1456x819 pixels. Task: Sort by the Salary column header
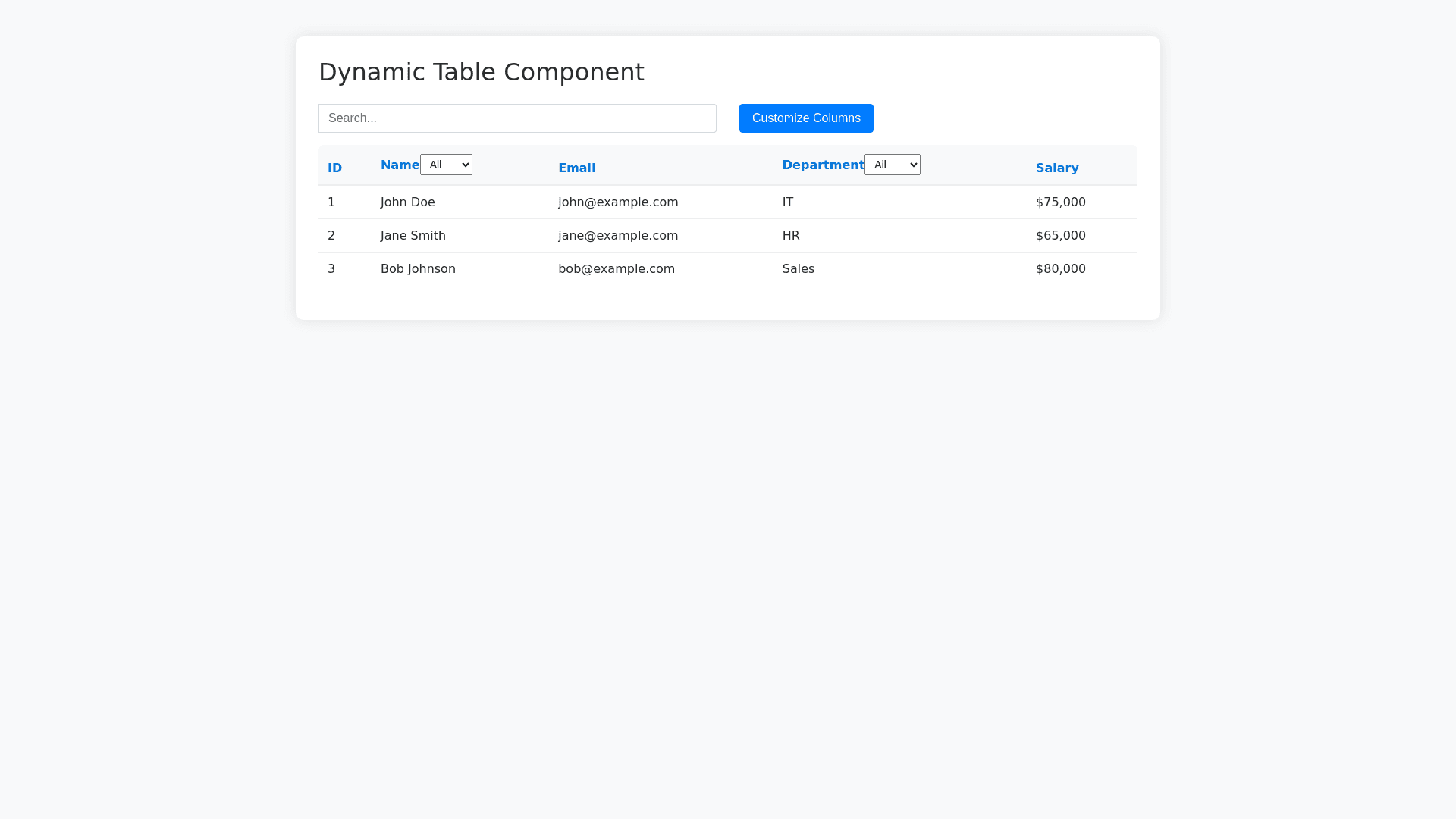(x=1056, y=168)
